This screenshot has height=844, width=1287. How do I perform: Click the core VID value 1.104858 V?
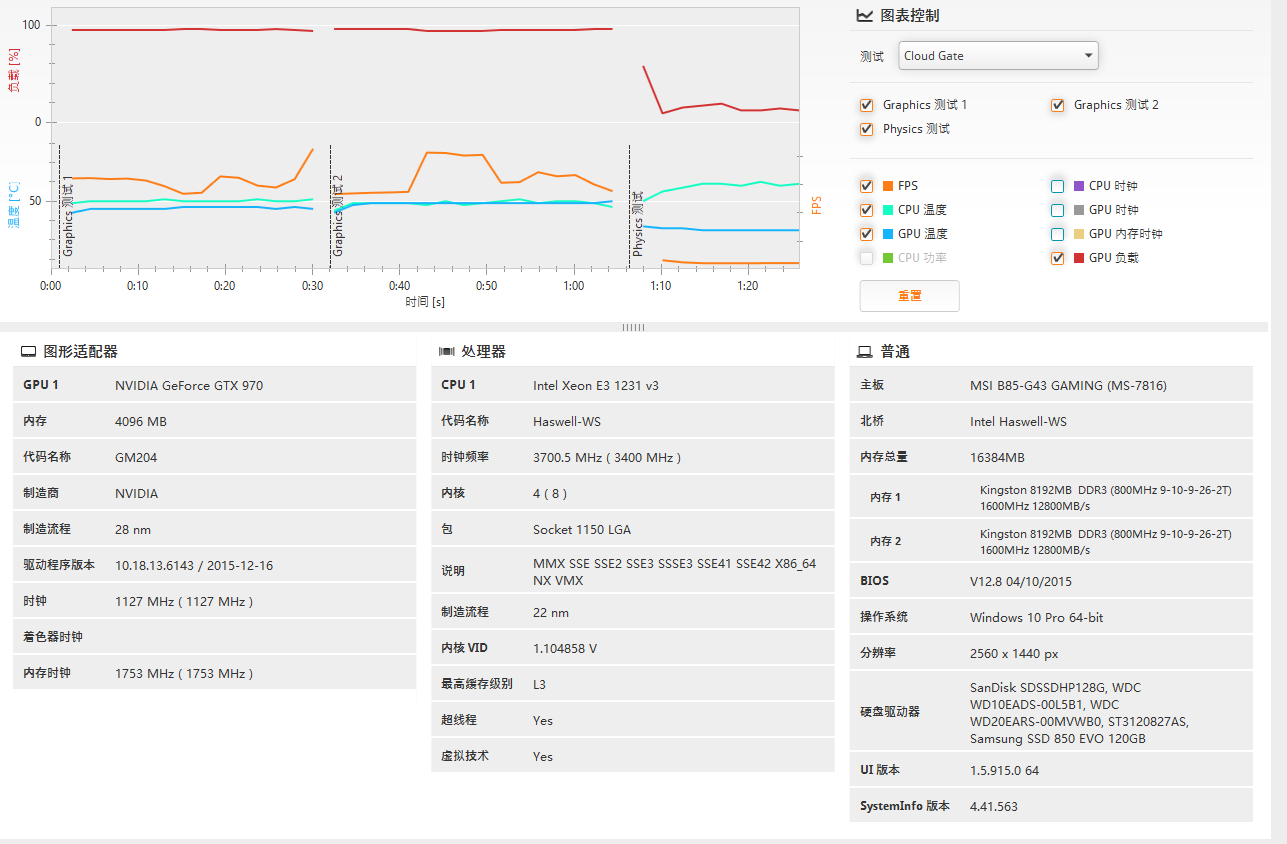(x=565, y=648)
